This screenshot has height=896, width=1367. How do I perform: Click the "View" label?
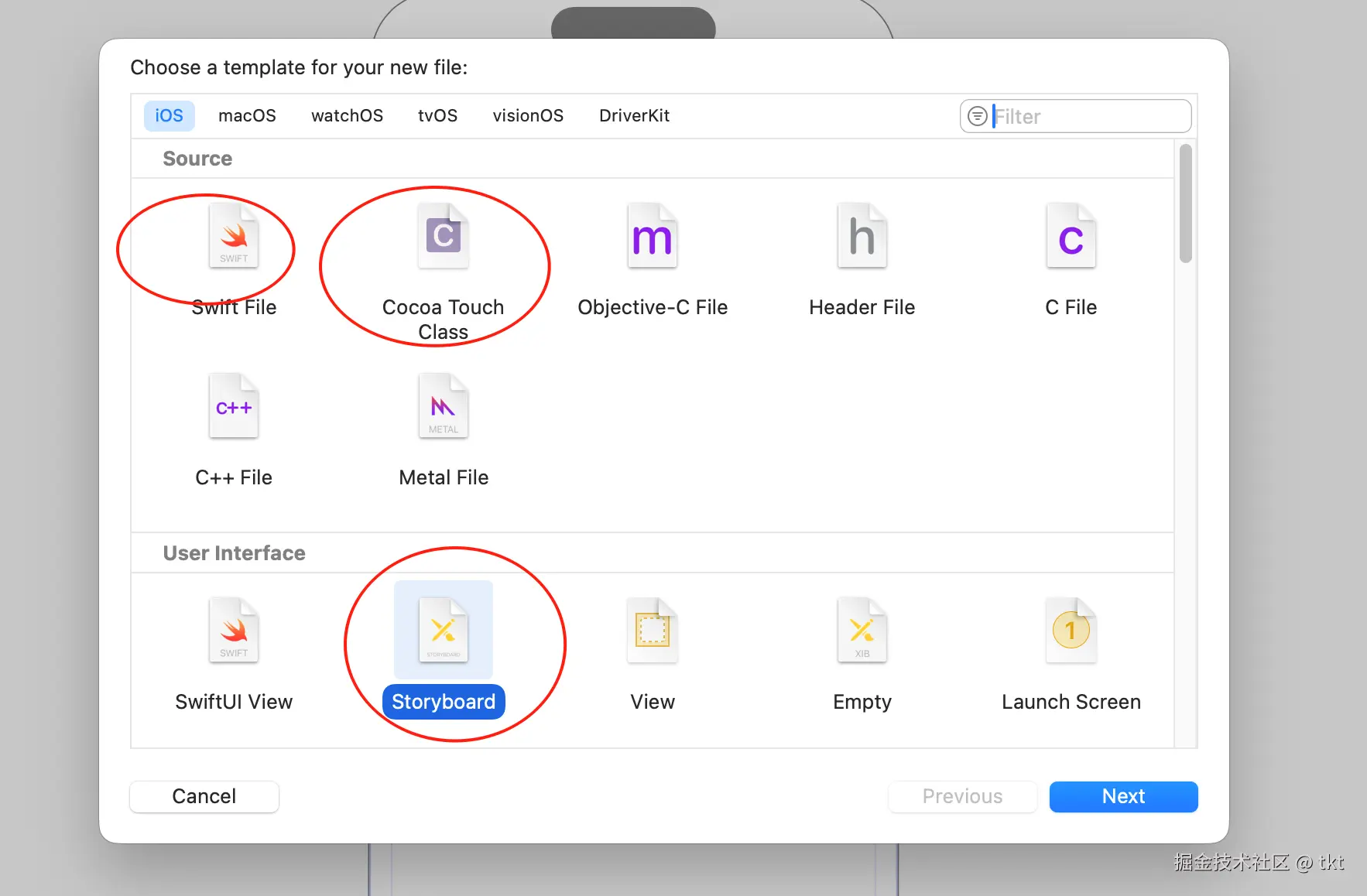click(653, 702)
